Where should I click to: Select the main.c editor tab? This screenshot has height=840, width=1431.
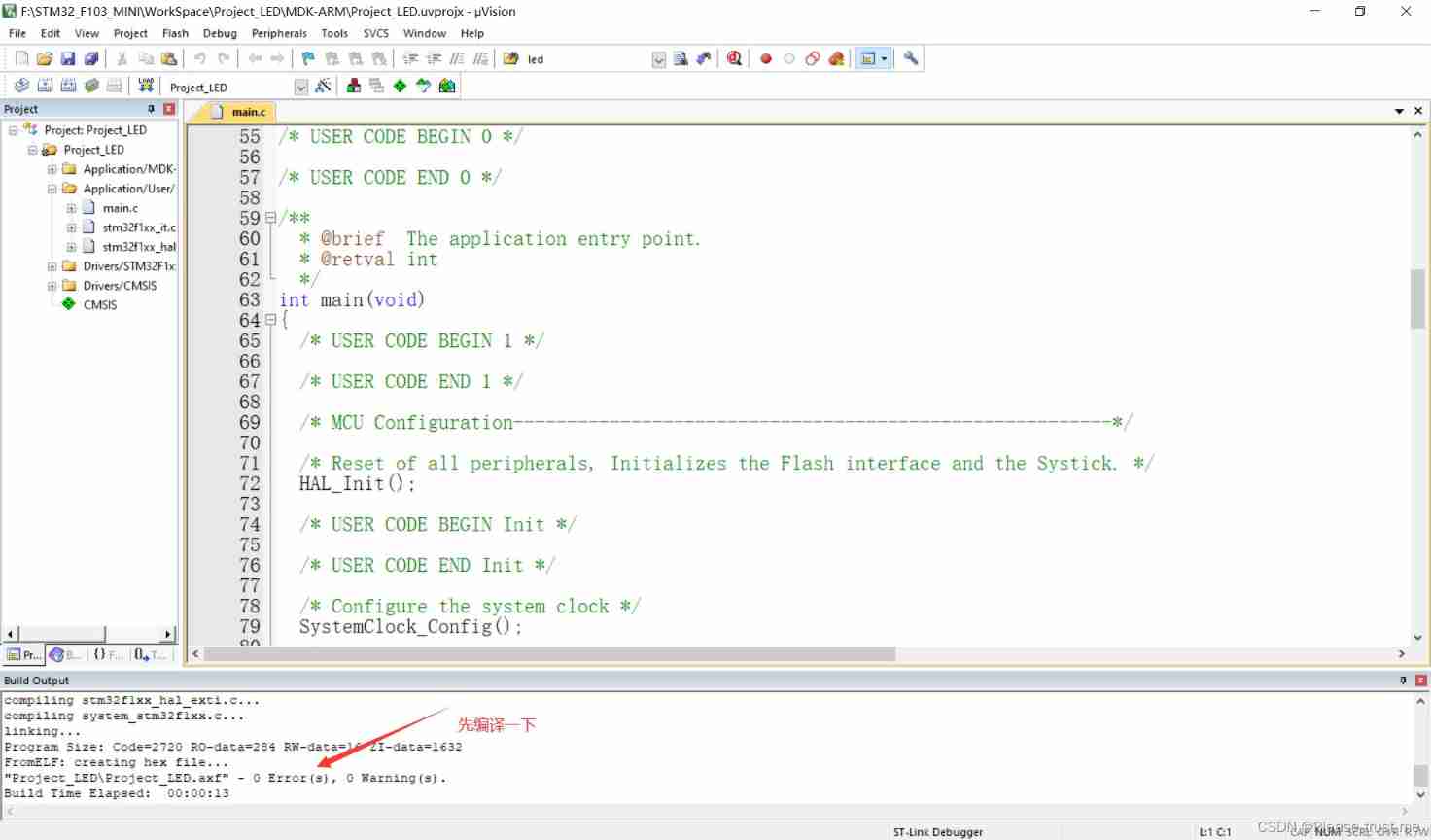(248, 112)
